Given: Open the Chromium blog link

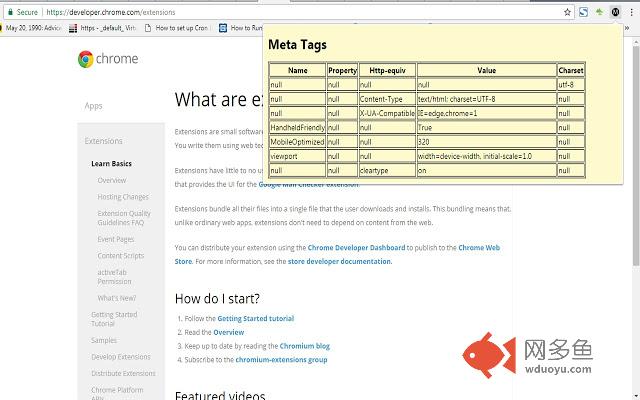Looking at the screenshot, I should [304, 346].
